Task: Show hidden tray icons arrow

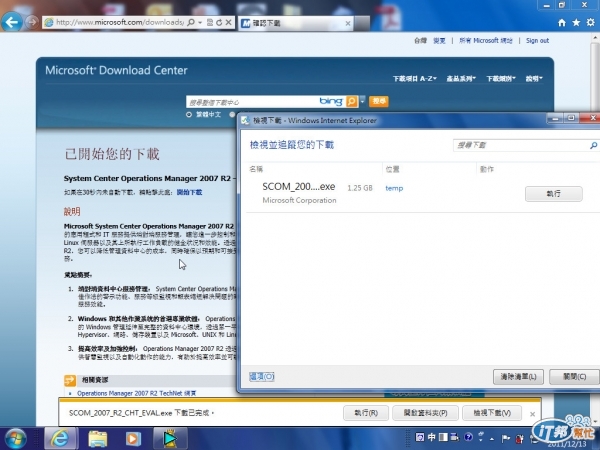Action: [x=492, y=439]
